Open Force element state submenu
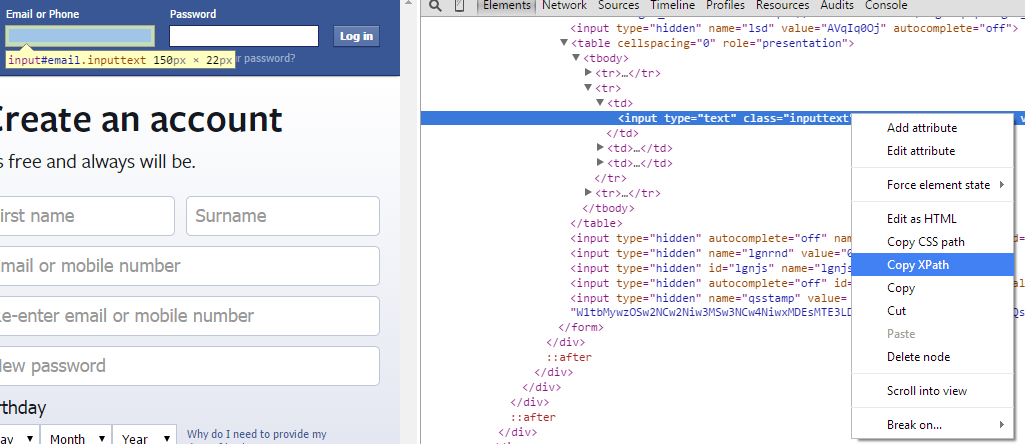 933,185
